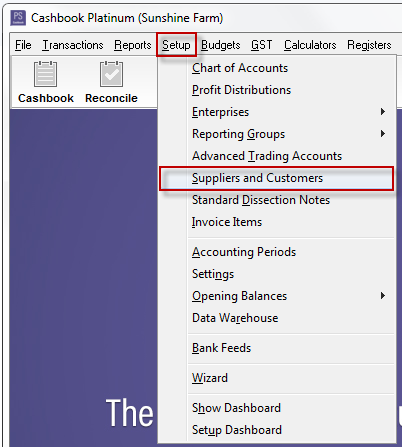Expand the Enterprises submenu arrow
402x447 pixels.
(x=383, y=112)
